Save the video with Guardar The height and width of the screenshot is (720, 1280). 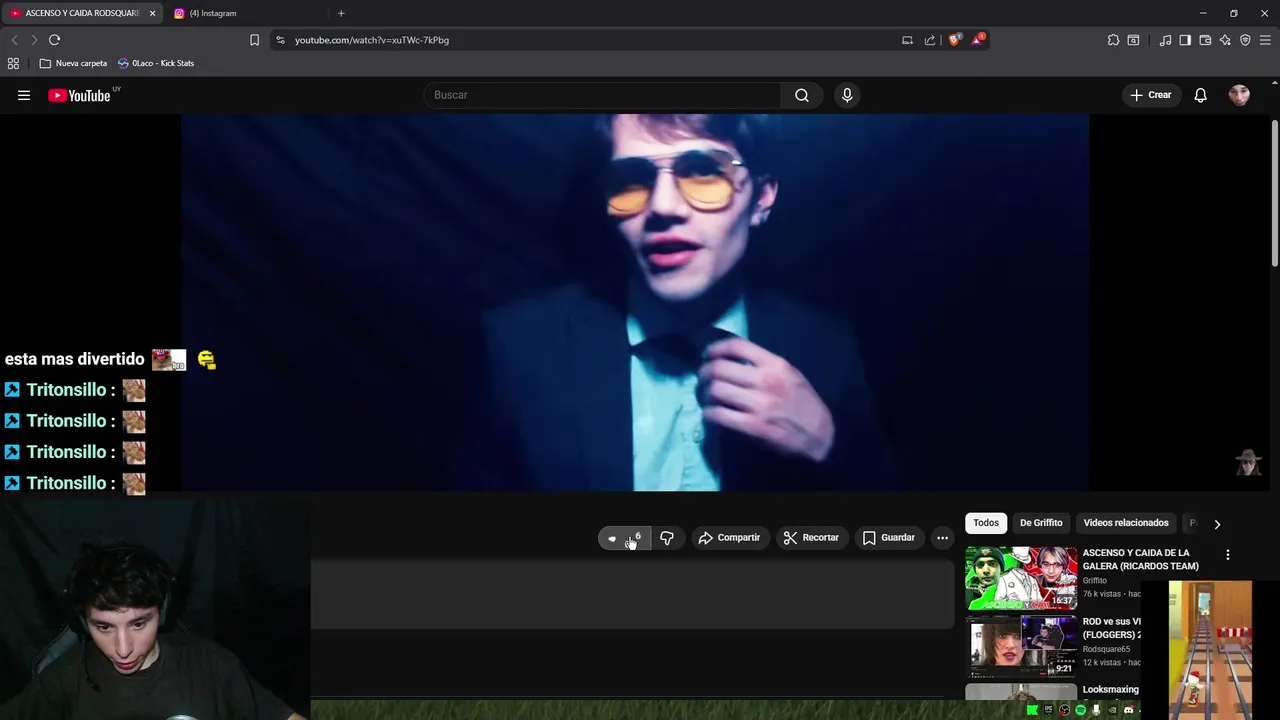click(889, 538)
